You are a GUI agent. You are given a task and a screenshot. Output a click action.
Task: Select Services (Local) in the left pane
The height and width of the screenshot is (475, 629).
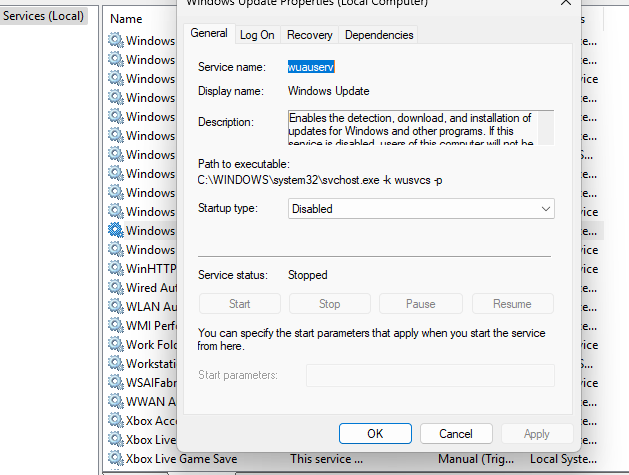[43, 16]
